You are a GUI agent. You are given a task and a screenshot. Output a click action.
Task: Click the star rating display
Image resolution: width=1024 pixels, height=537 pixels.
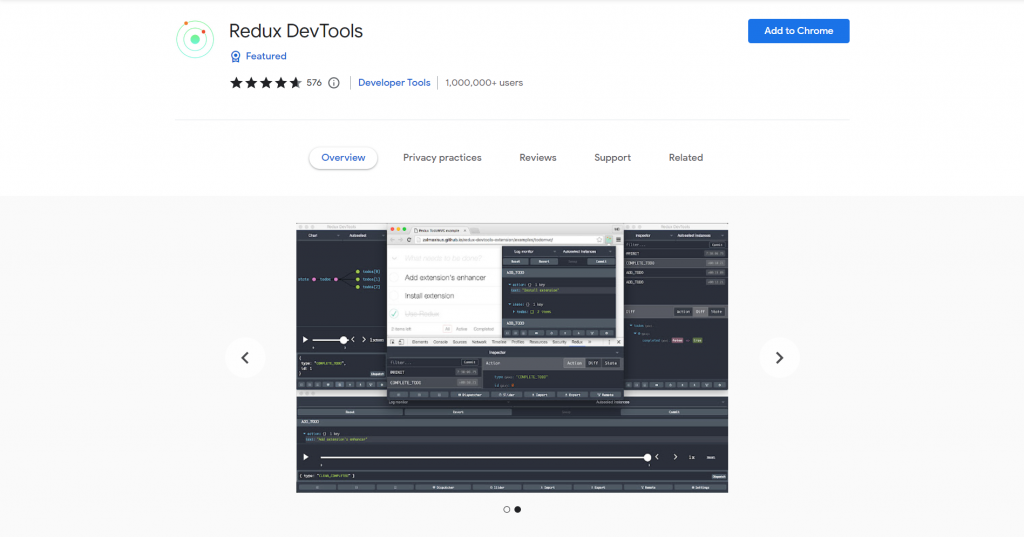[265, 83]
